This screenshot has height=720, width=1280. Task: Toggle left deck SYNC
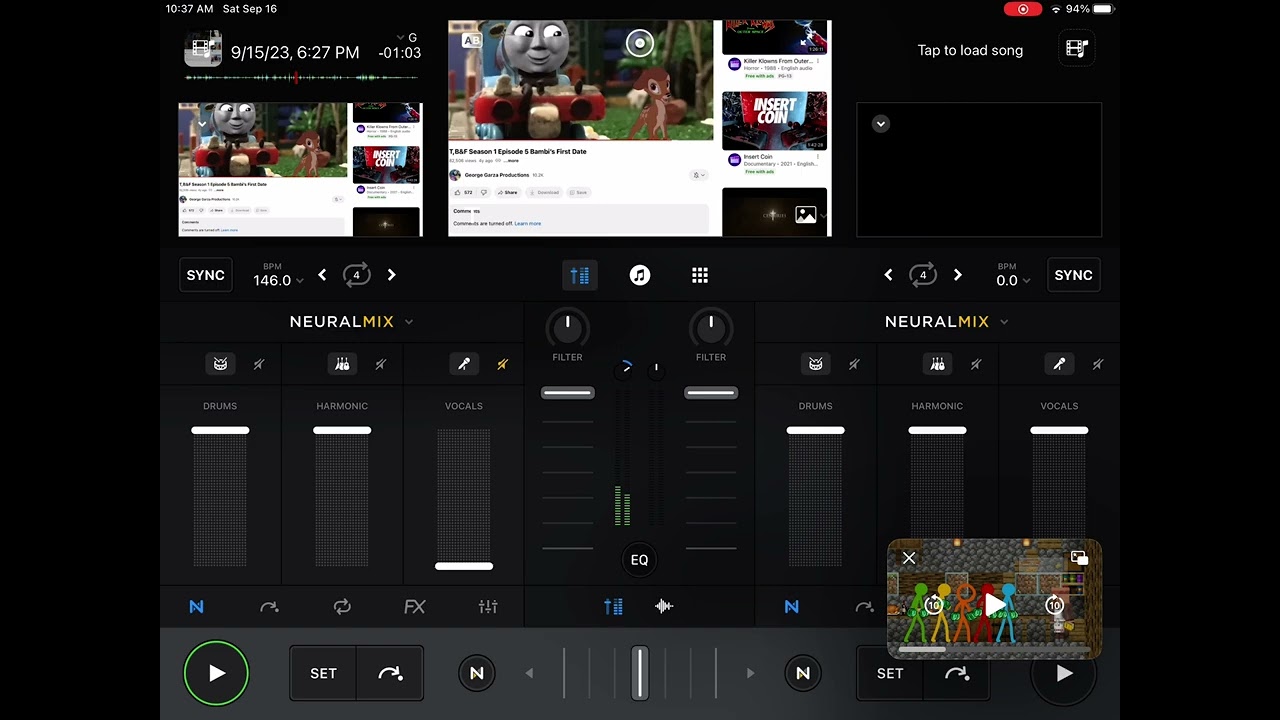pyautogui.click(x=206, y=275)
